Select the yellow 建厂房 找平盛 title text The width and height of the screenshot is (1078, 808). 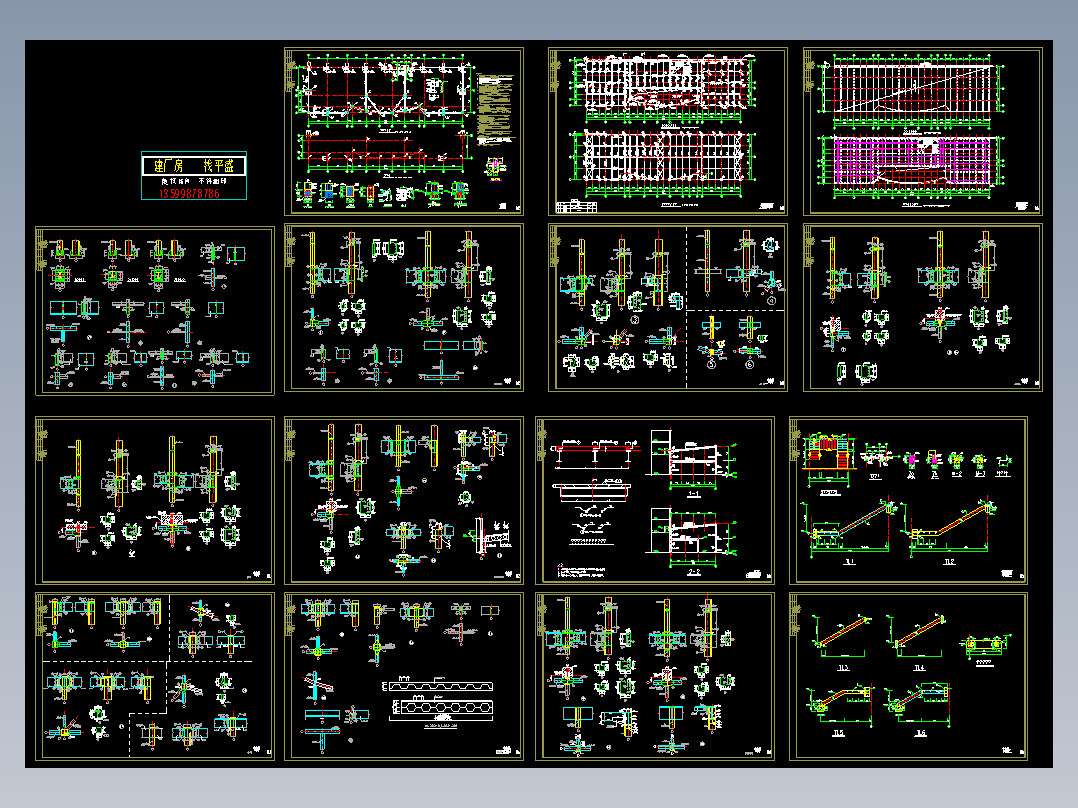point(194,166)
